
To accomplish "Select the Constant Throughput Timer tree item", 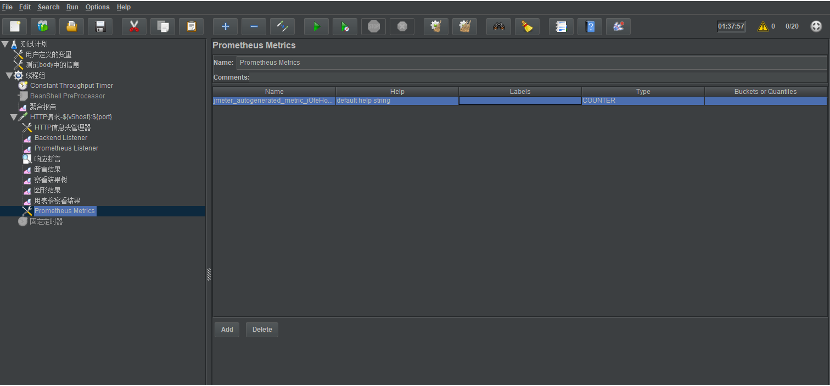I will pos(71,86).
